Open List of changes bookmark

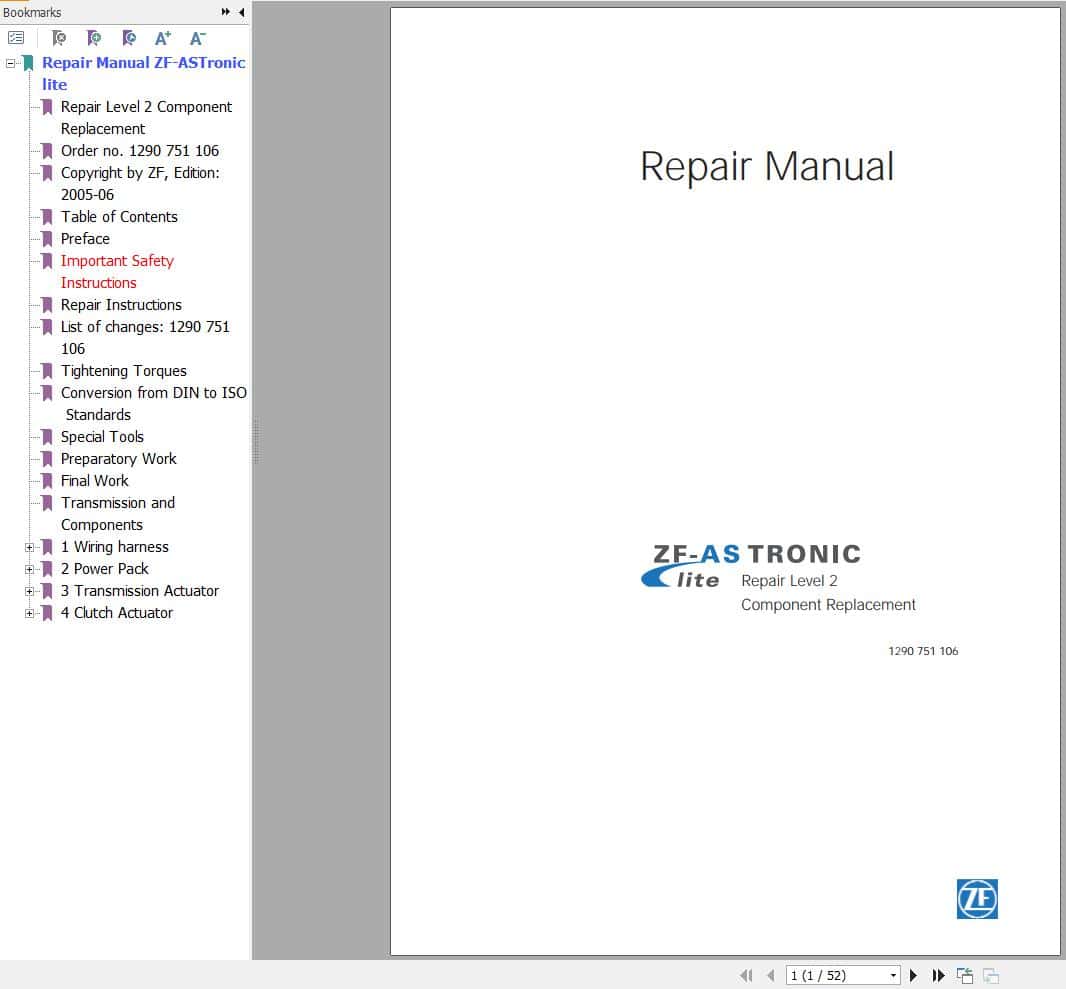click(x=145, y=338)
